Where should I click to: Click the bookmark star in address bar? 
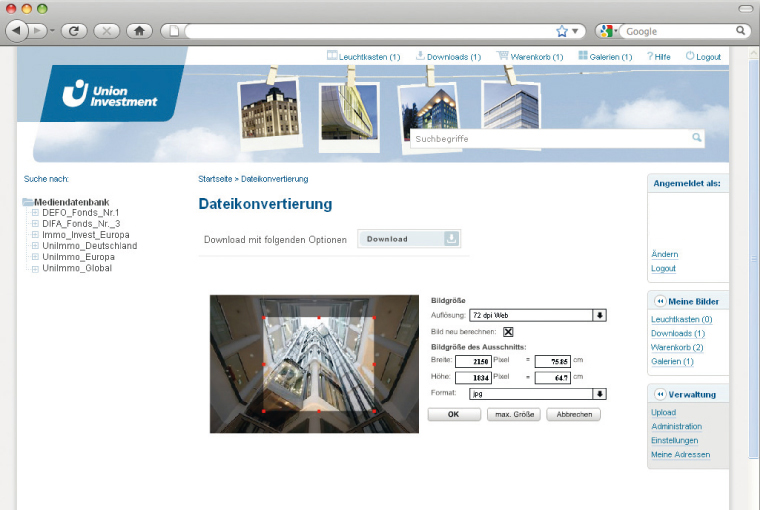point(562,31)
